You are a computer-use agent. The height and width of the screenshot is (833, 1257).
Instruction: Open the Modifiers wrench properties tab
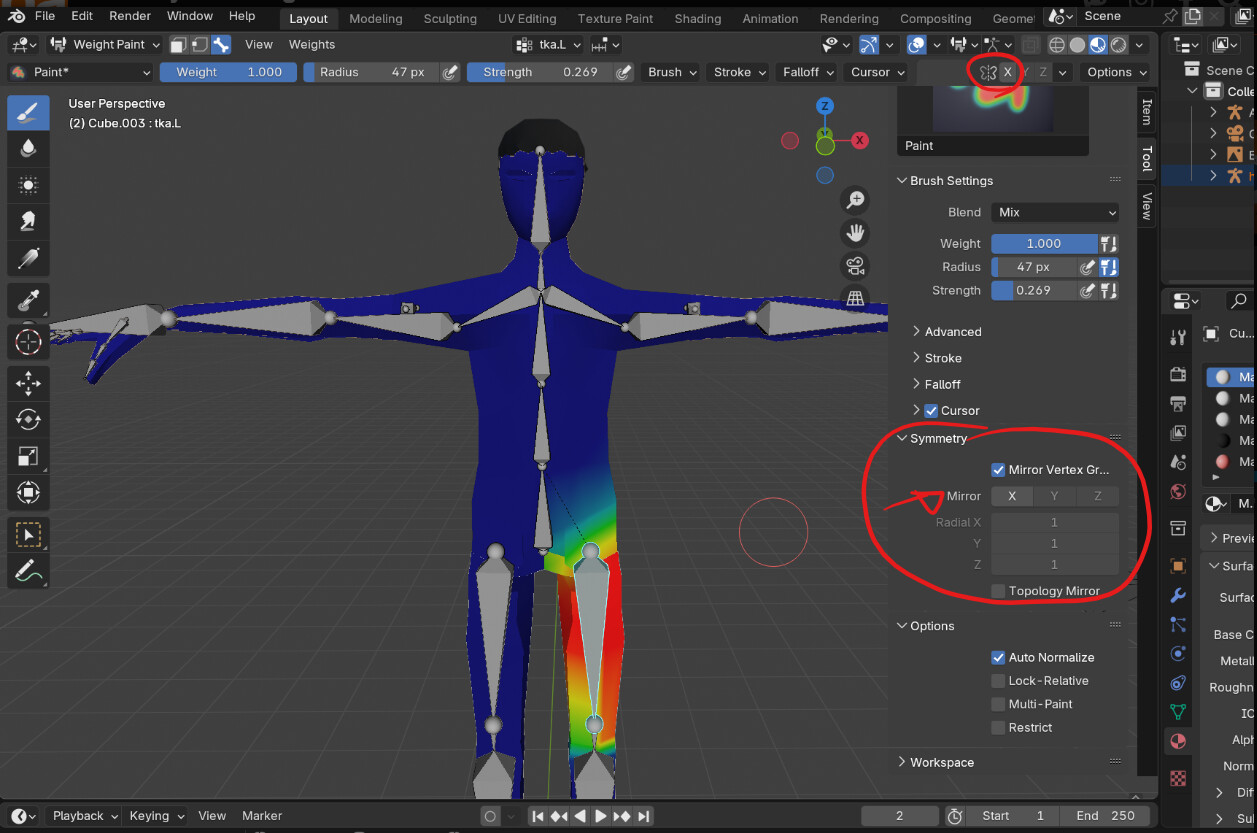tap(1178, 595)
